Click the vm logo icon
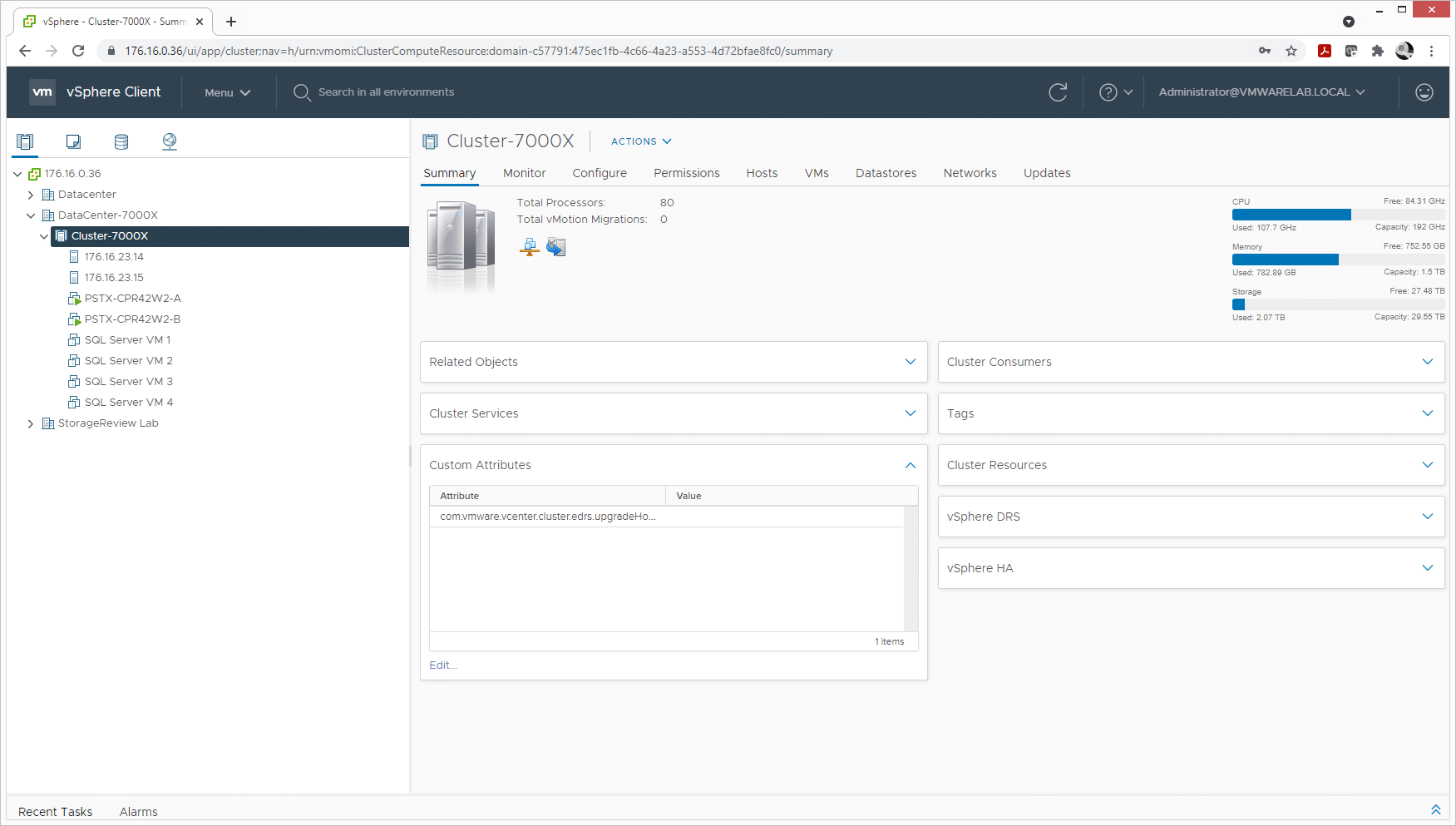 point(42,92)
